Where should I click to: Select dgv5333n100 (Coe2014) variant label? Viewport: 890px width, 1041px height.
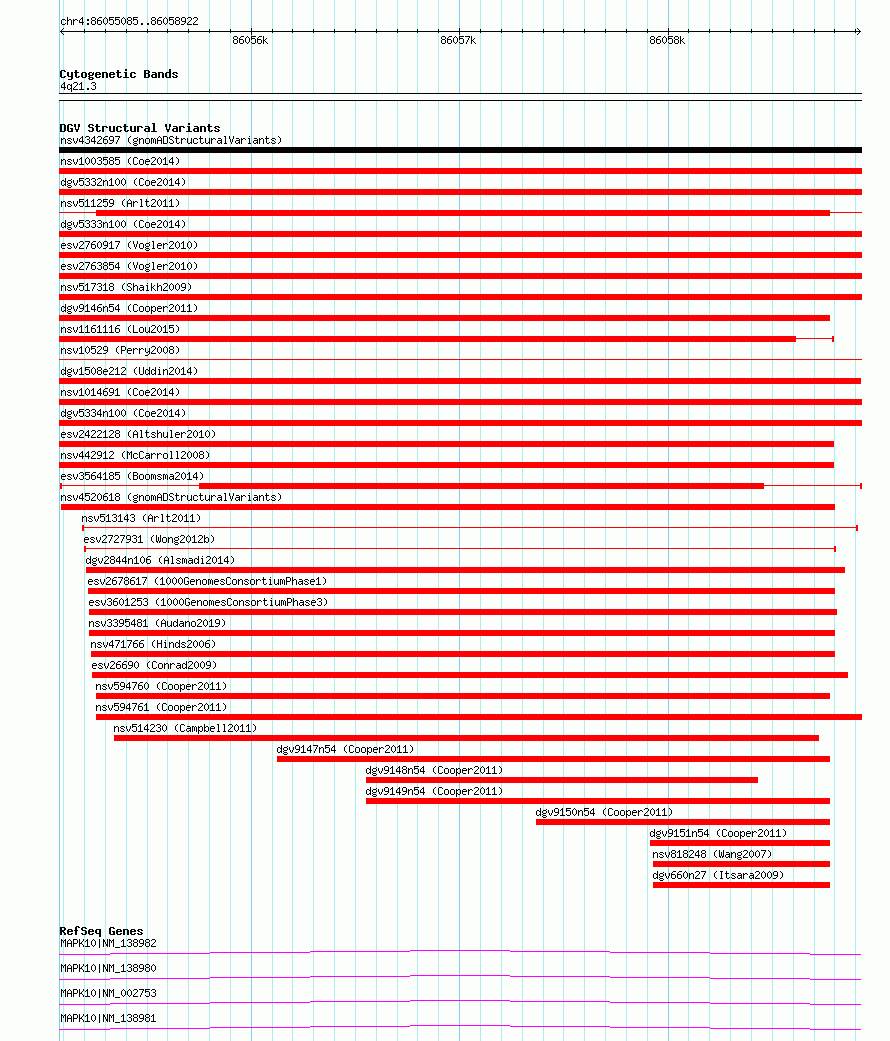click(123, 224)
